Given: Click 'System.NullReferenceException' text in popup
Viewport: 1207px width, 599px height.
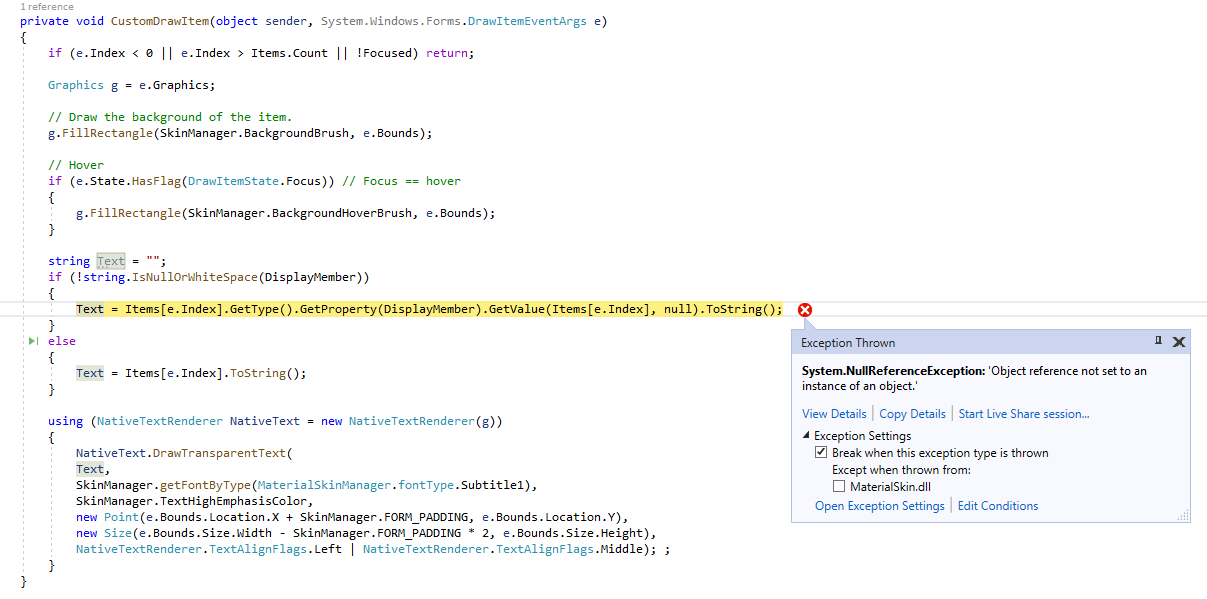Looking at the screenshot, I should tap(893, 371).
